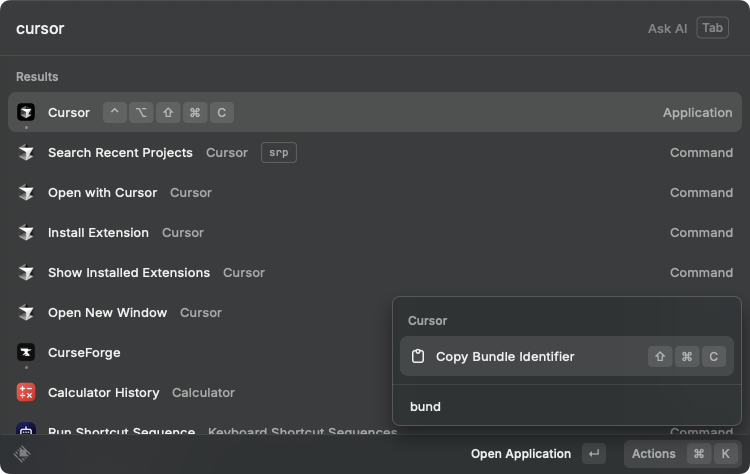Click the Tab key badge near Ask AI

(x=712, y=28)
